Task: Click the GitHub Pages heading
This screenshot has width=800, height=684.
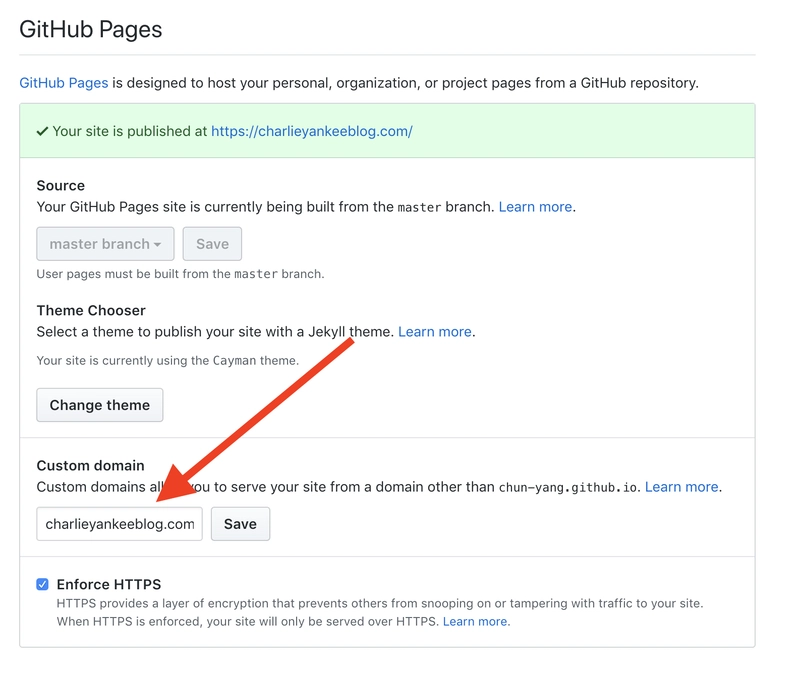Action: click(90, 29)
